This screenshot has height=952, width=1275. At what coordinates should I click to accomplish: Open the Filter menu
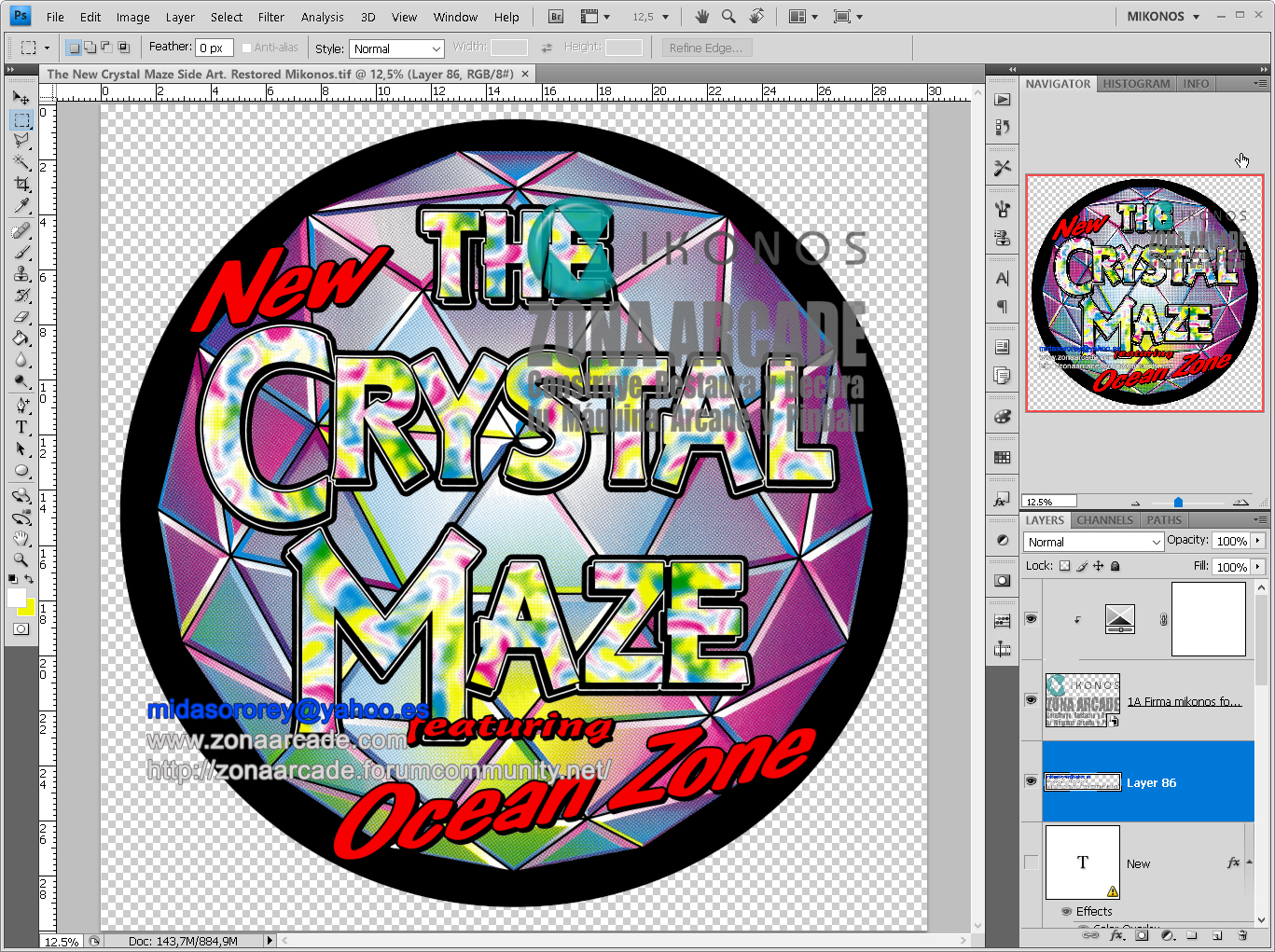[270, 16]
